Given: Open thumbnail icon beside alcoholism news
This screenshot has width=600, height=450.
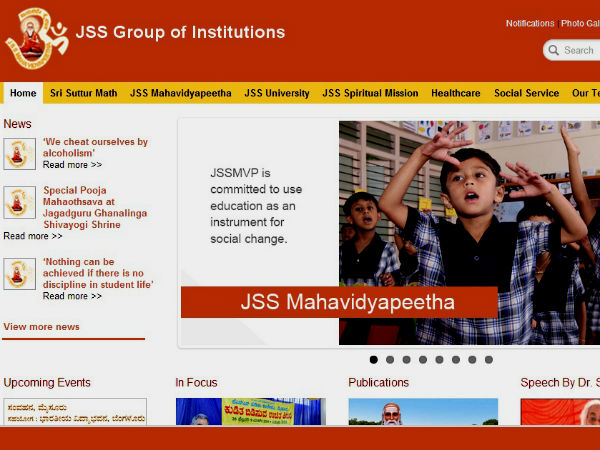Looking at the screenshot, I should (19, 154).
